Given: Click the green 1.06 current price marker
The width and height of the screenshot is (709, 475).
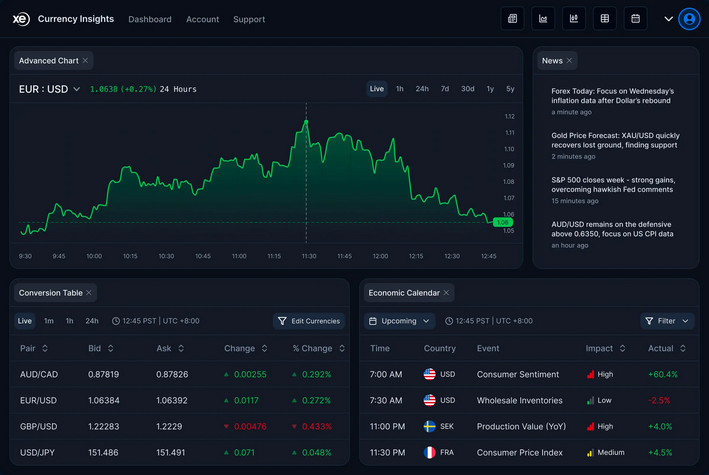Looking at the screenshot, I should tap(503, 222).
